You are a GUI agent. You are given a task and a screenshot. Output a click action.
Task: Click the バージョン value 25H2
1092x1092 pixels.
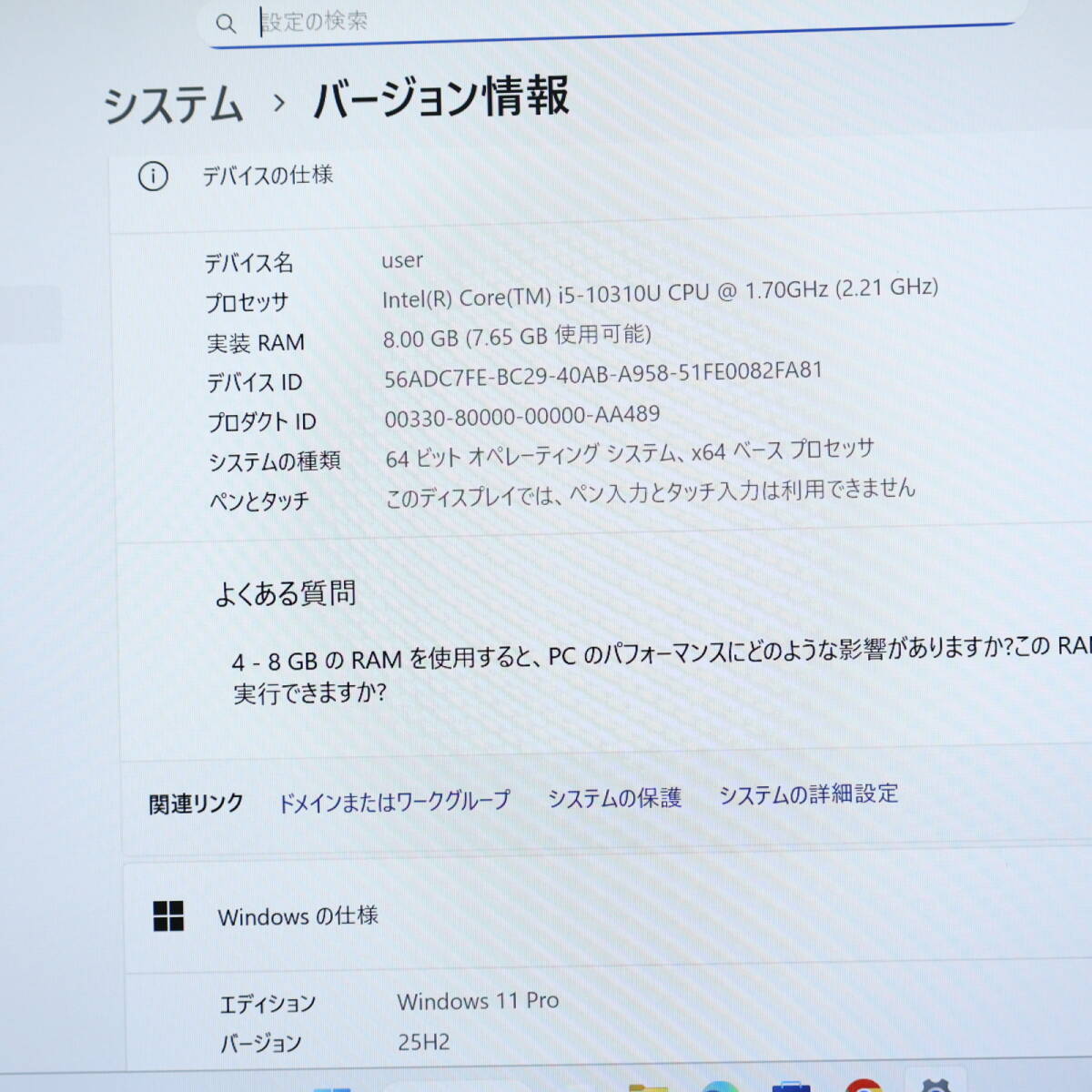point(423,1042)
